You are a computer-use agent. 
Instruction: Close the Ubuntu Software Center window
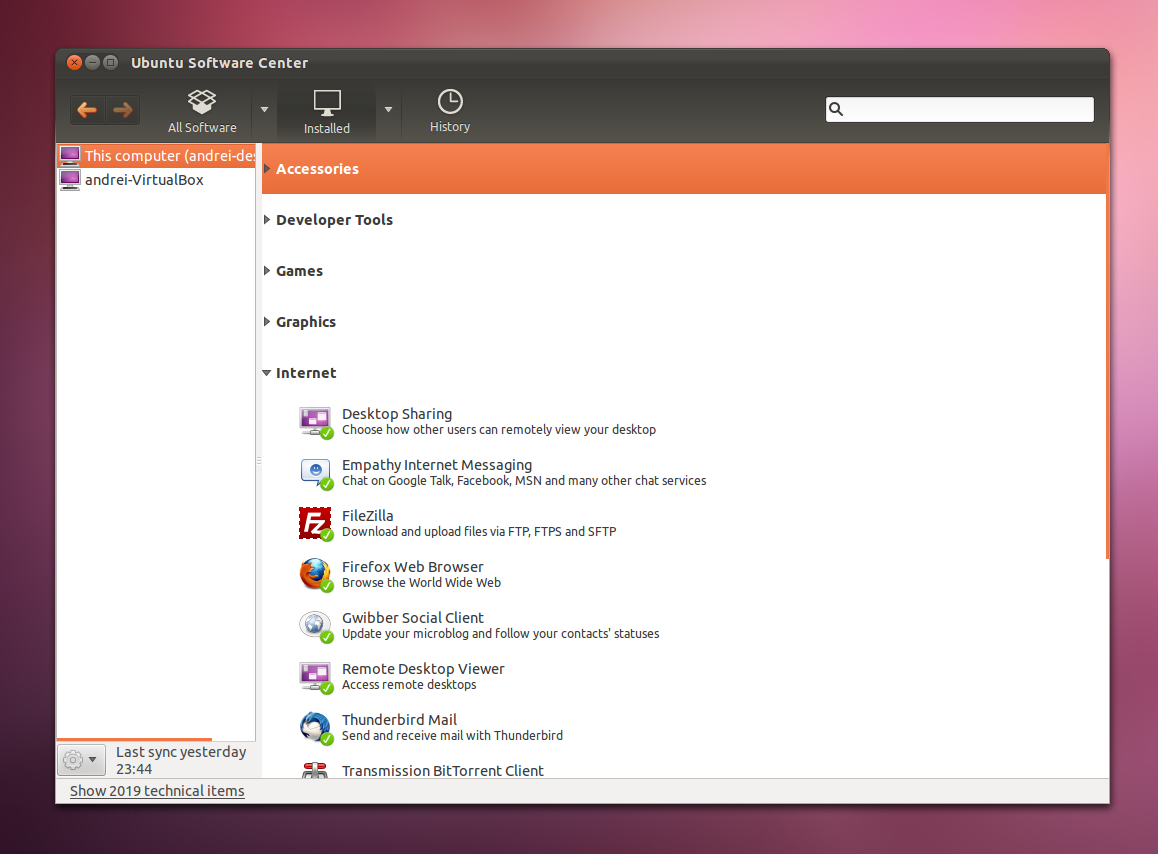[75, 63]
